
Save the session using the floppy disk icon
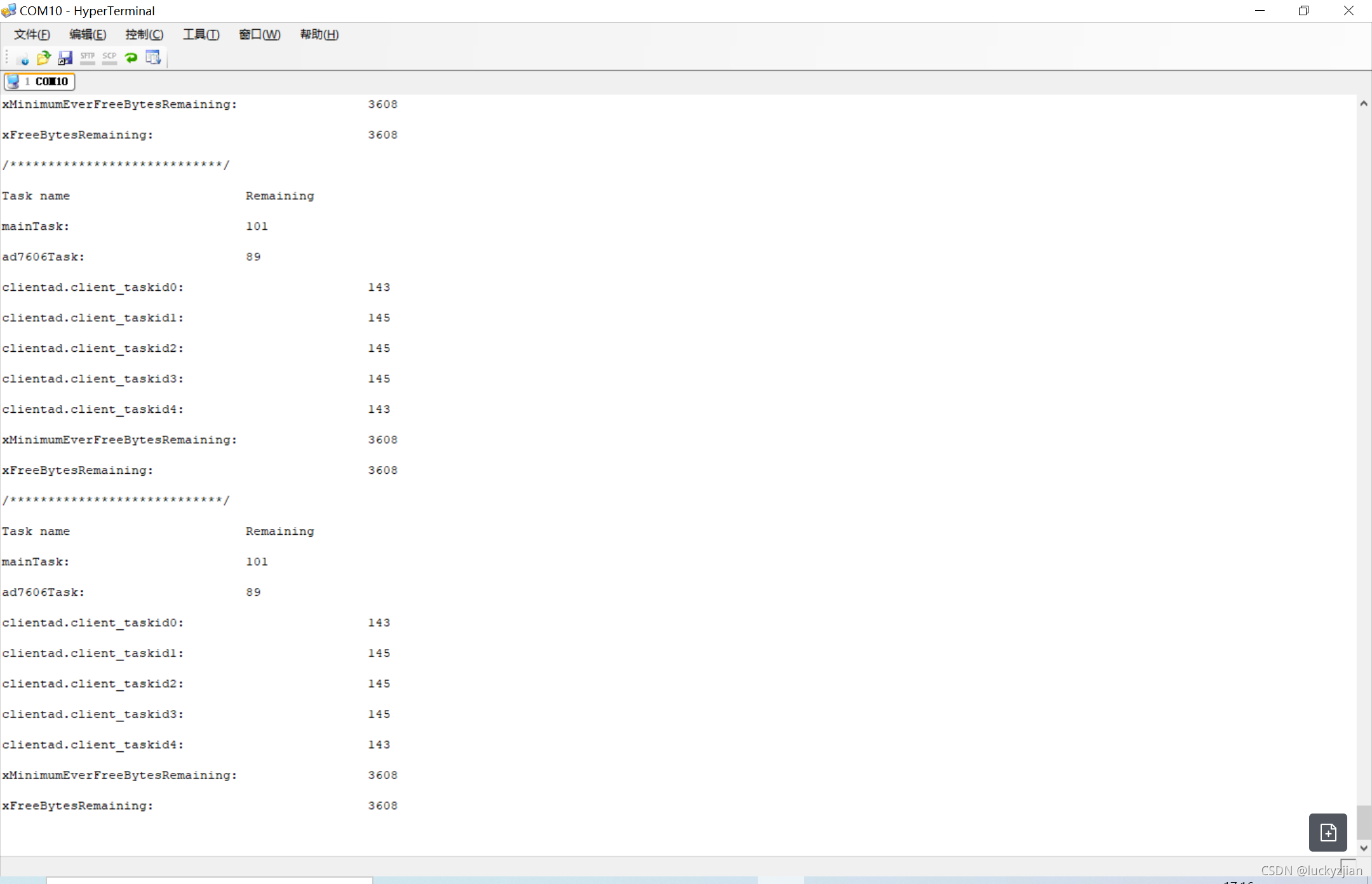[x=65, y=58]
